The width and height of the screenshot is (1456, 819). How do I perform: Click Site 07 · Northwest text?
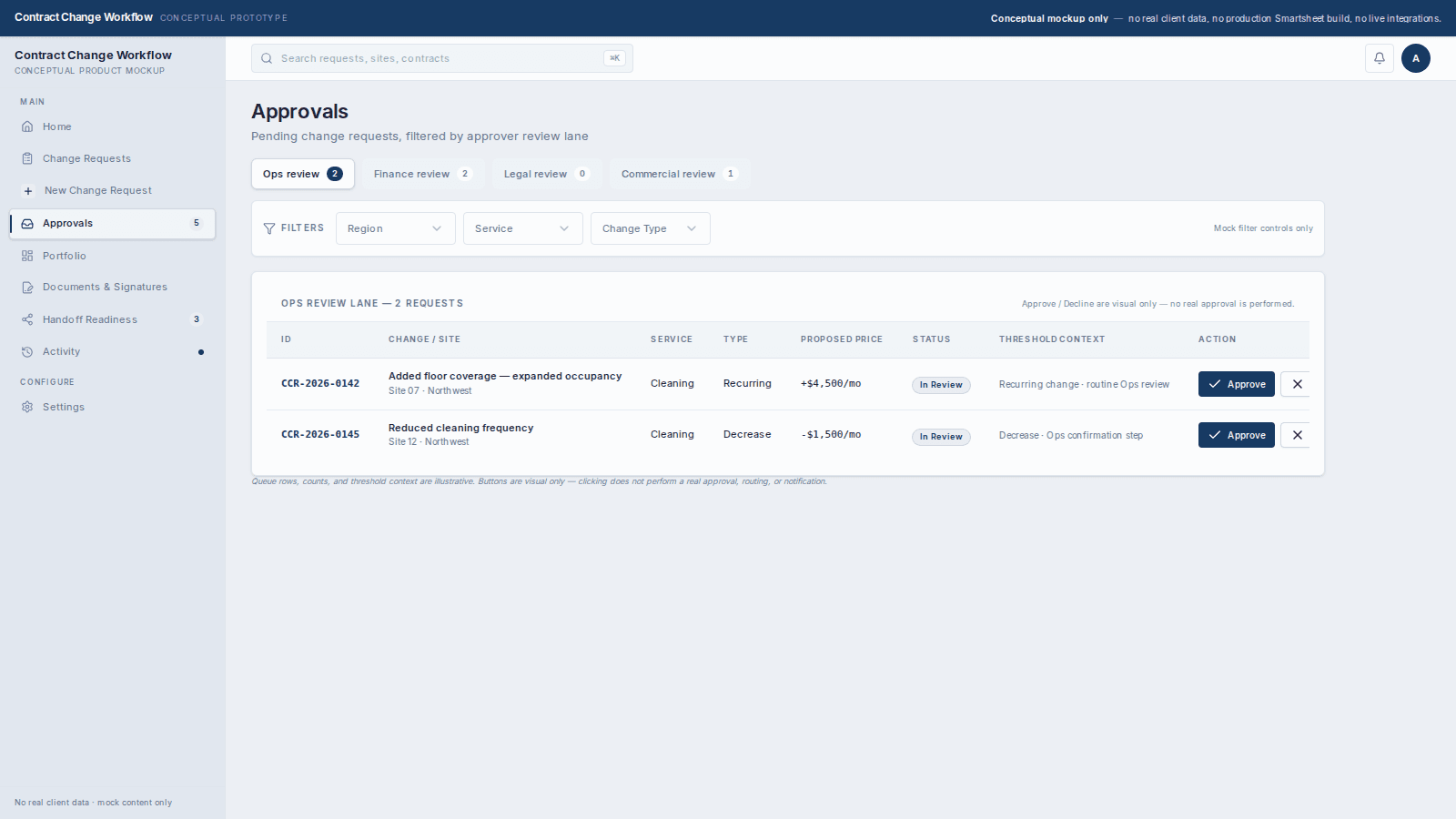click(x=430, y=391)
